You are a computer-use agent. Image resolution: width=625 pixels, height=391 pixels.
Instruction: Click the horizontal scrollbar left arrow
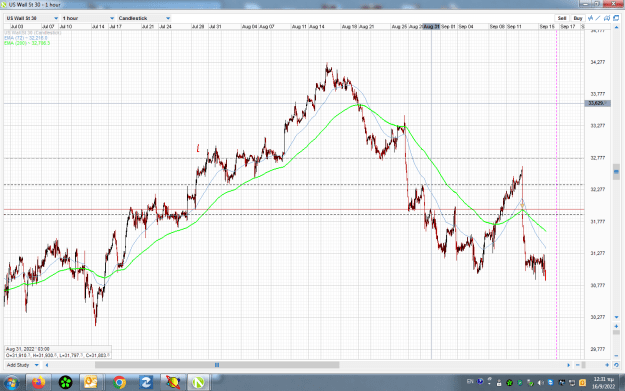point(47,365)
